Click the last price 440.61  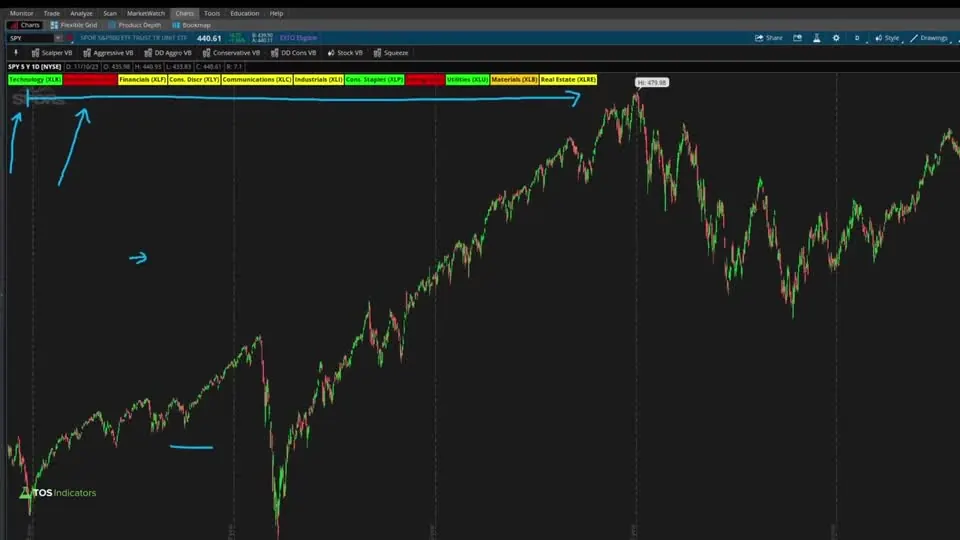point(209,38)
